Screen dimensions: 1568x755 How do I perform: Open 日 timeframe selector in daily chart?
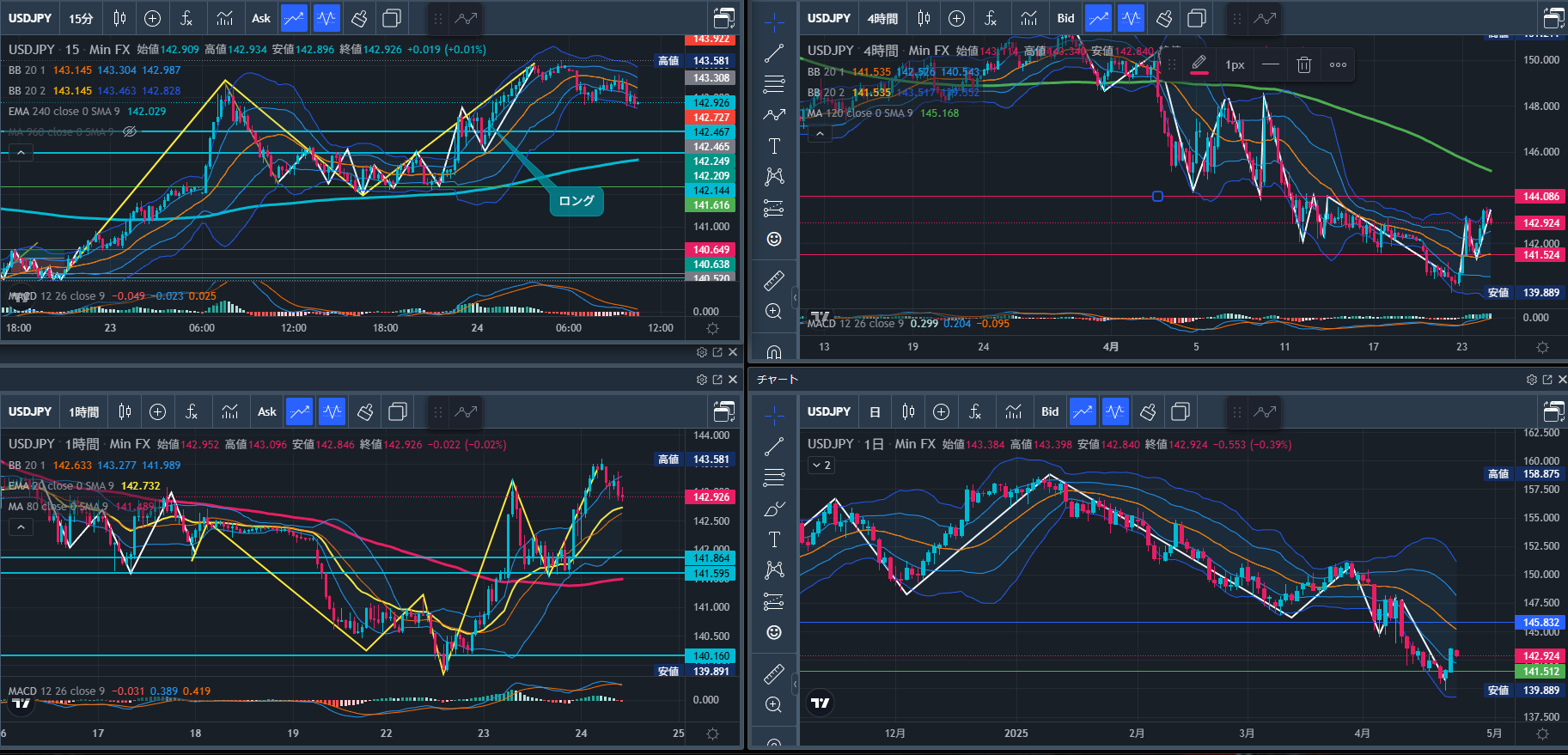coord(875,411)
